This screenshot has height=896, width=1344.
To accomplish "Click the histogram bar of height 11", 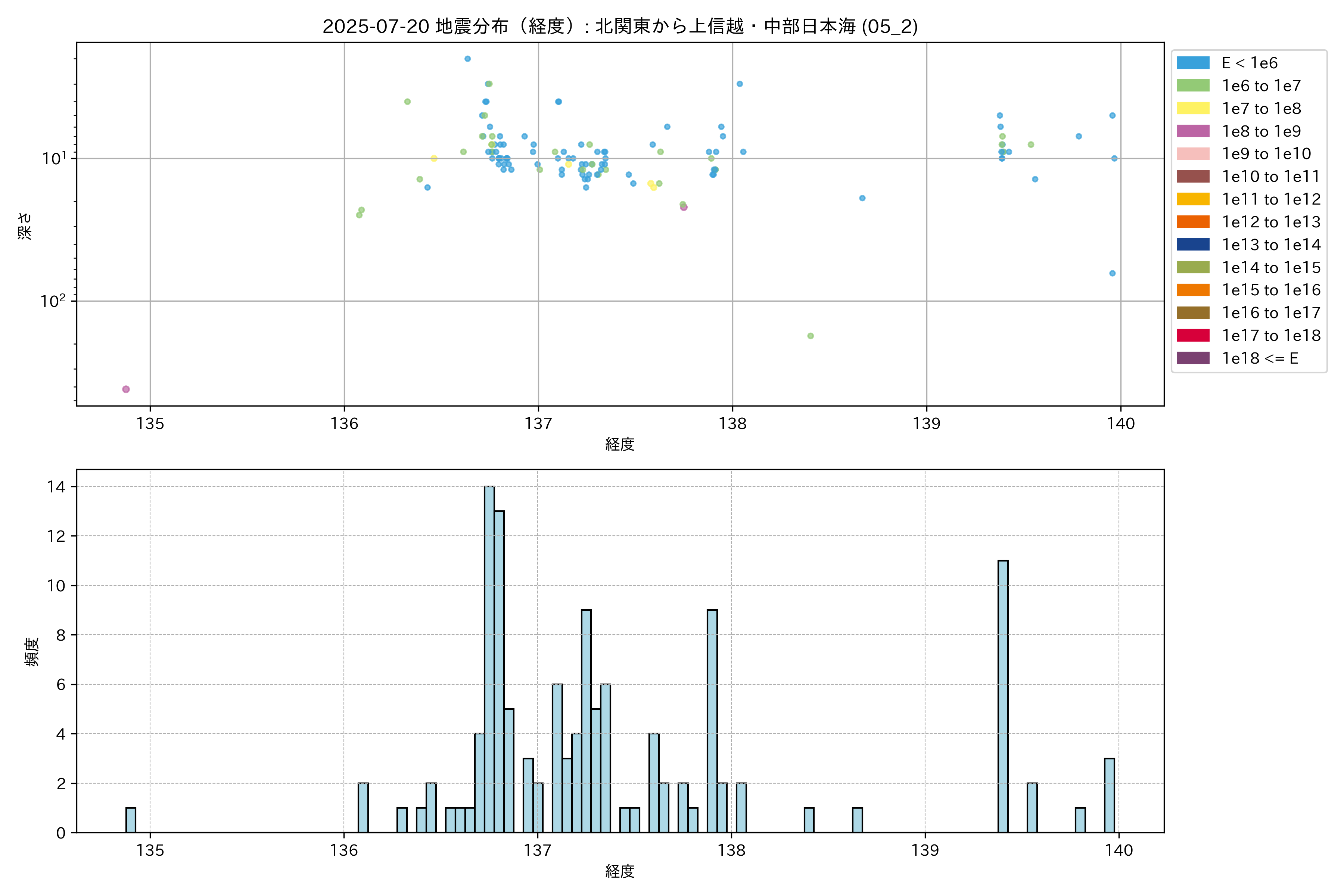I will 1003,697.
